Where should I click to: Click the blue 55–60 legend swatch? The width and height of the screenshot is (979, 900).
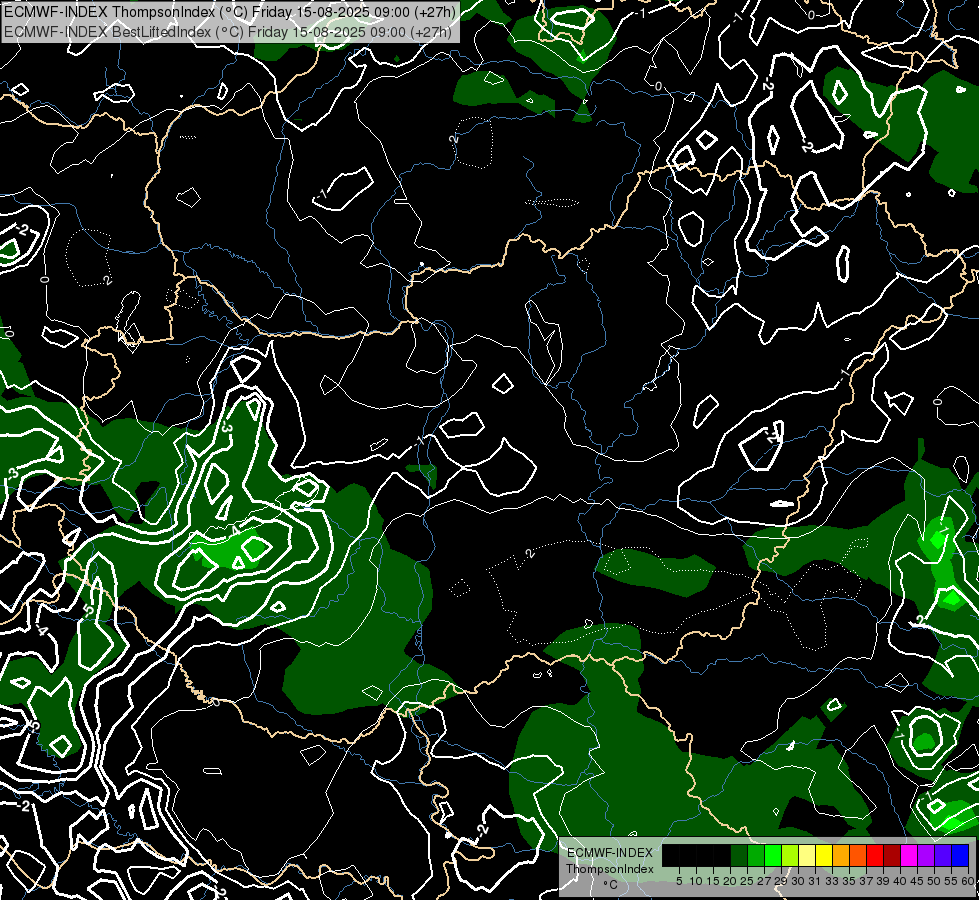(960, 855)
